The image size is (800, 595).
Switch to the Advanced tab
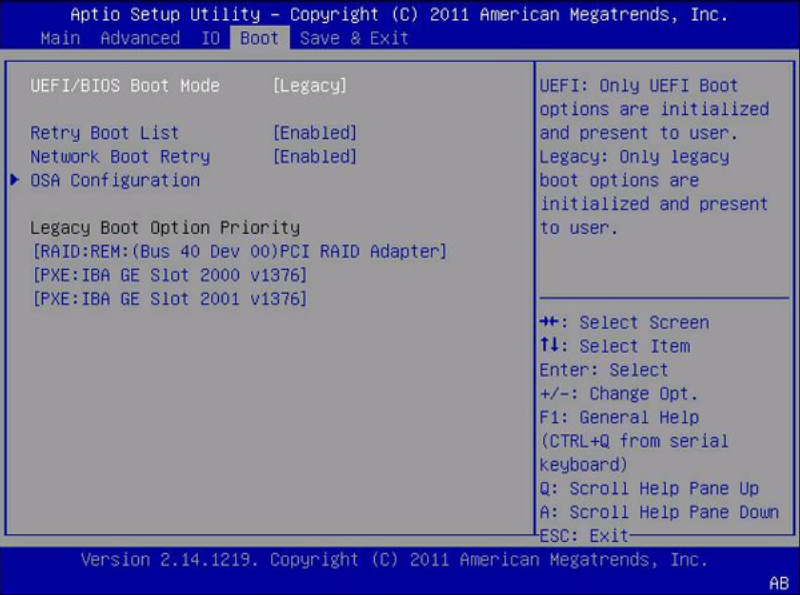point(140,38)
